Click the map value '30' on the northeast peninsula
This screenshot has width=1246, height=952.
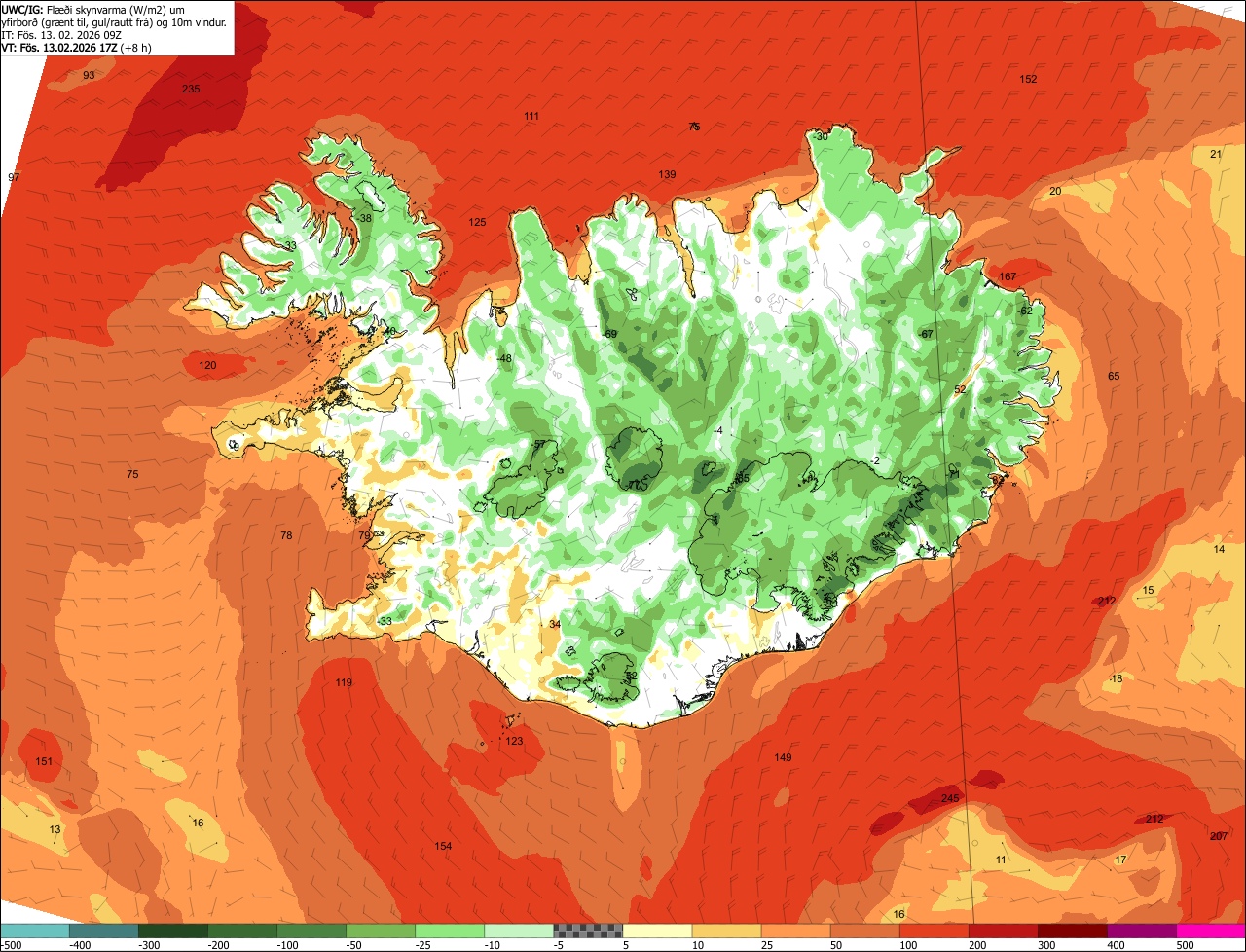[x=822, y=137]
